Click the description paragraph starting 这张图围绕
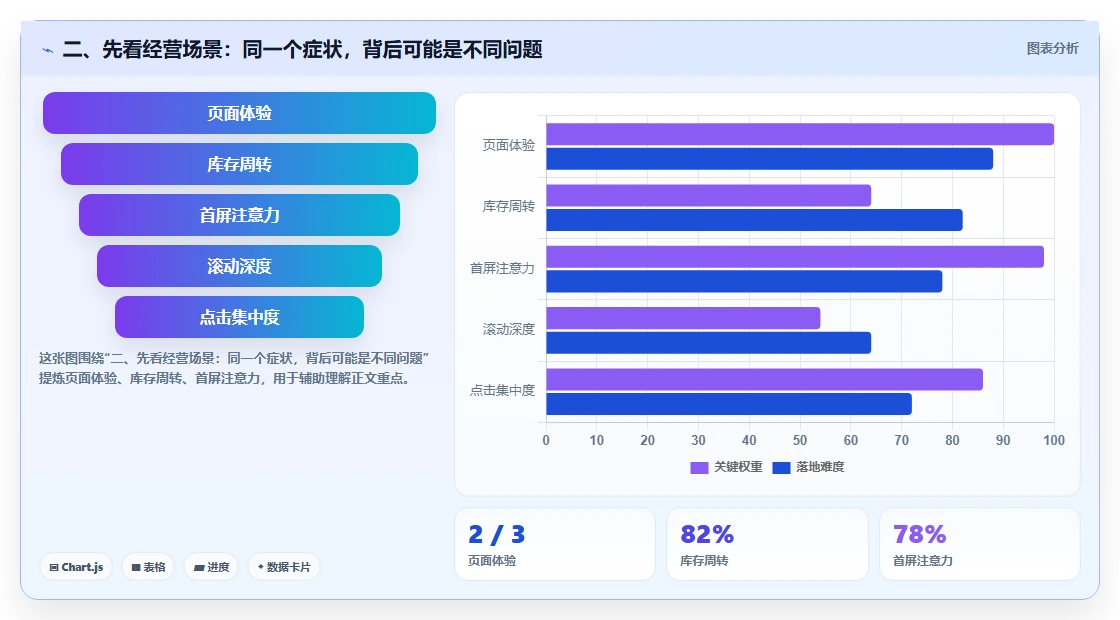The width and height of the screenshot is (1120, 620). (x=234, y=369)
